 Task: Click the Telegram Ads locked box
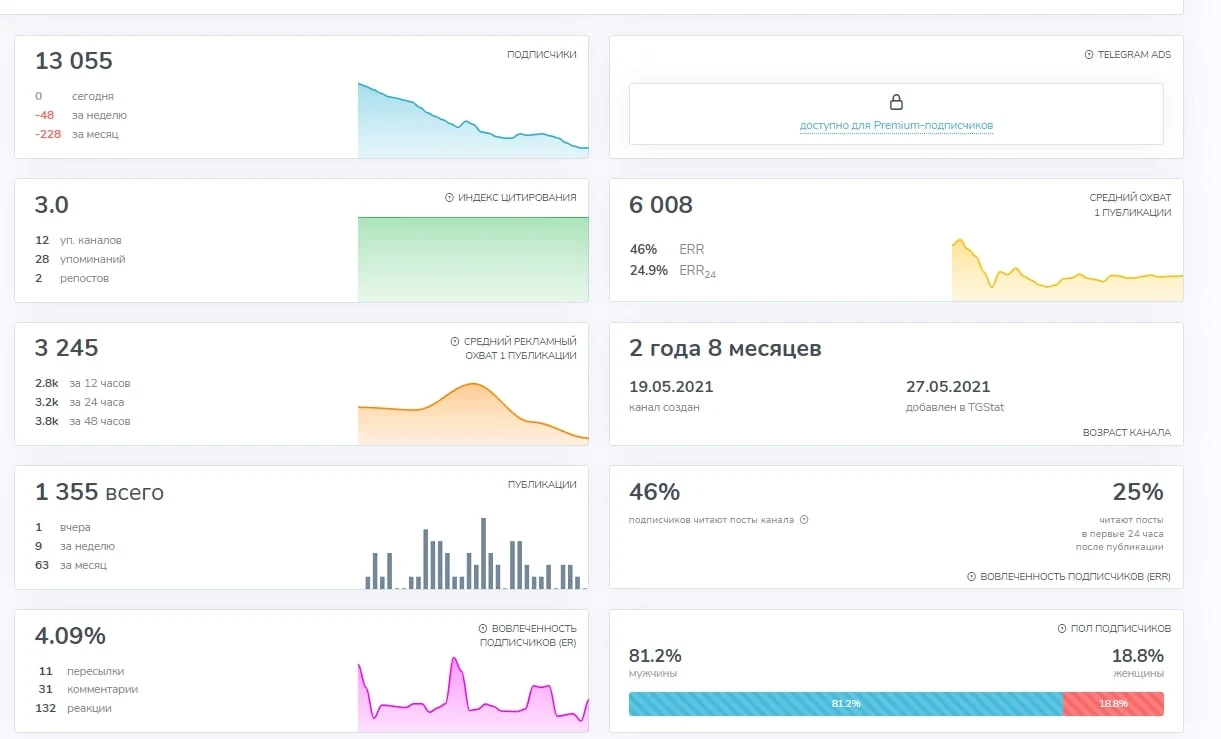(896, 114)
